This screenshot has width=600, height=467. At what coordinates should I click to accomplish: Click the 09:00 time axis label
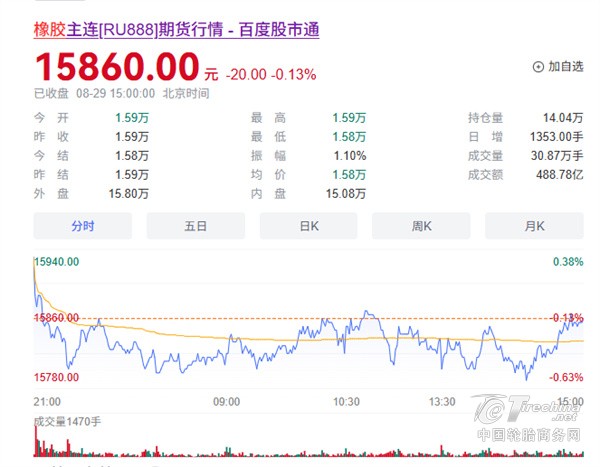[x=227, y=402]
